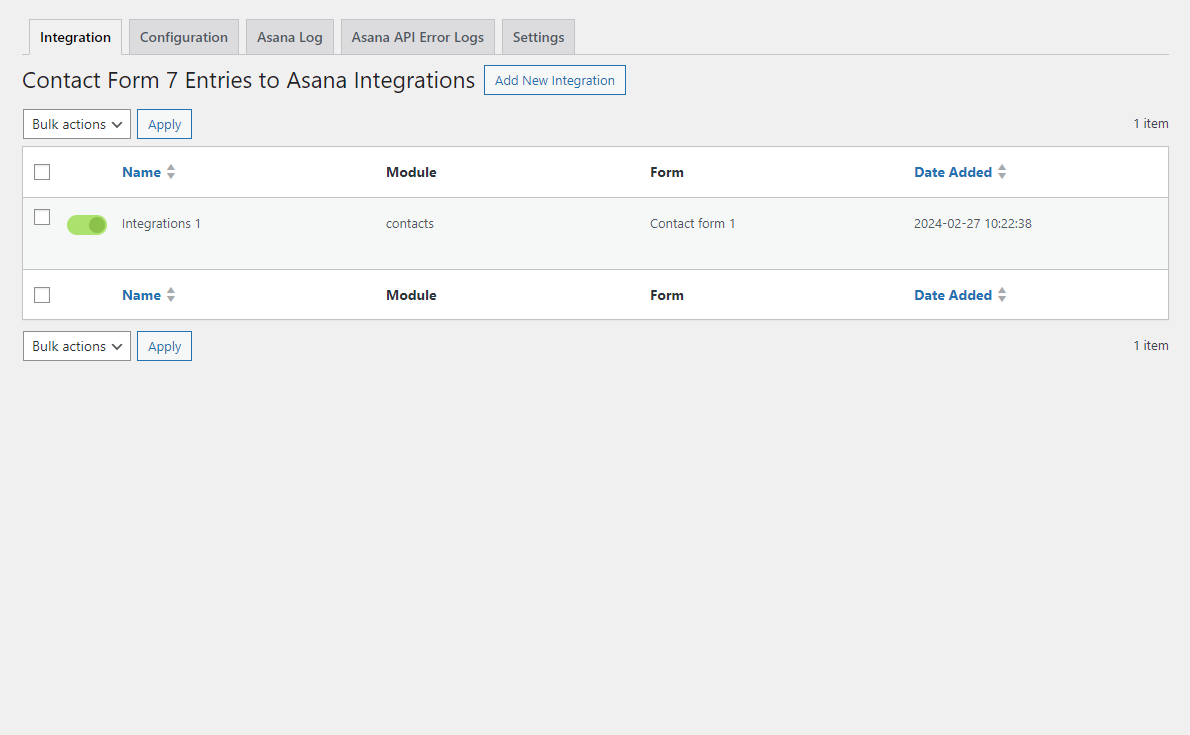Click the date 2024-02-27 10:22:38
Screen dimensions: 1190x735
coord(972,223)
